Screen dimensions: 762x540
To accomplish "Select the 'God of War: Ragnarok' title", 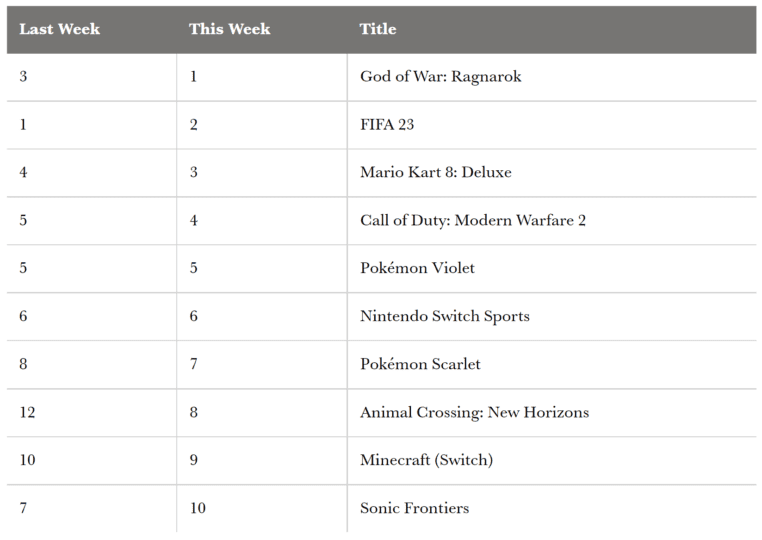I will click(x=440, y=77).
